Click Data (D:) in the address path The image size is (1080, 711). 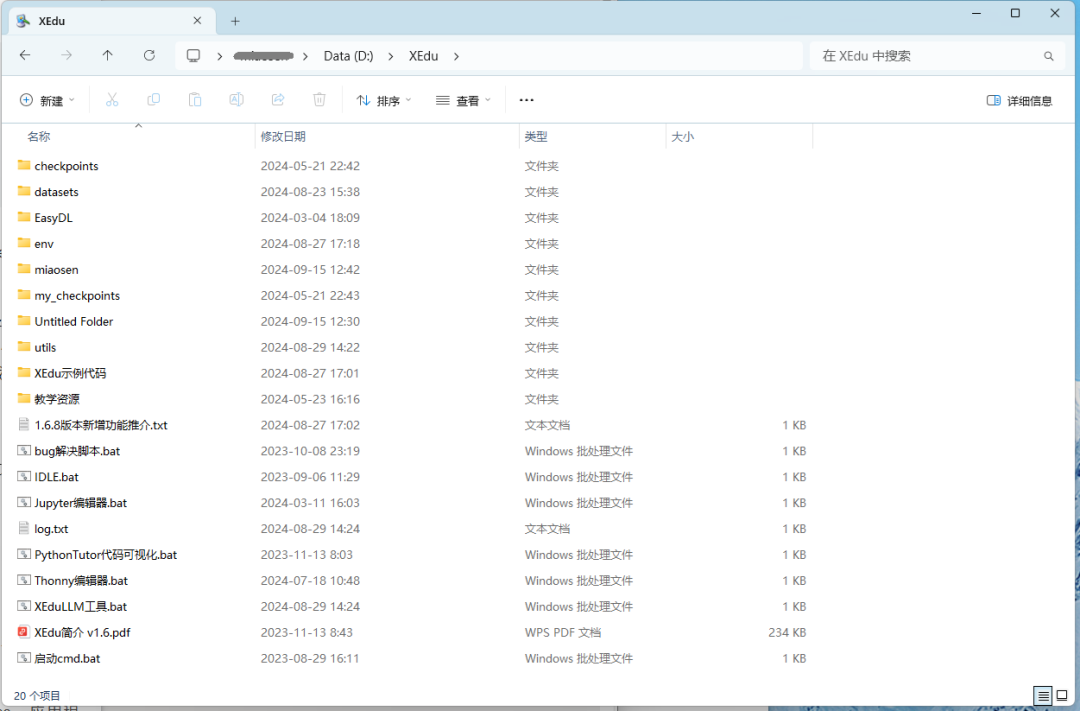pos(349,56)
